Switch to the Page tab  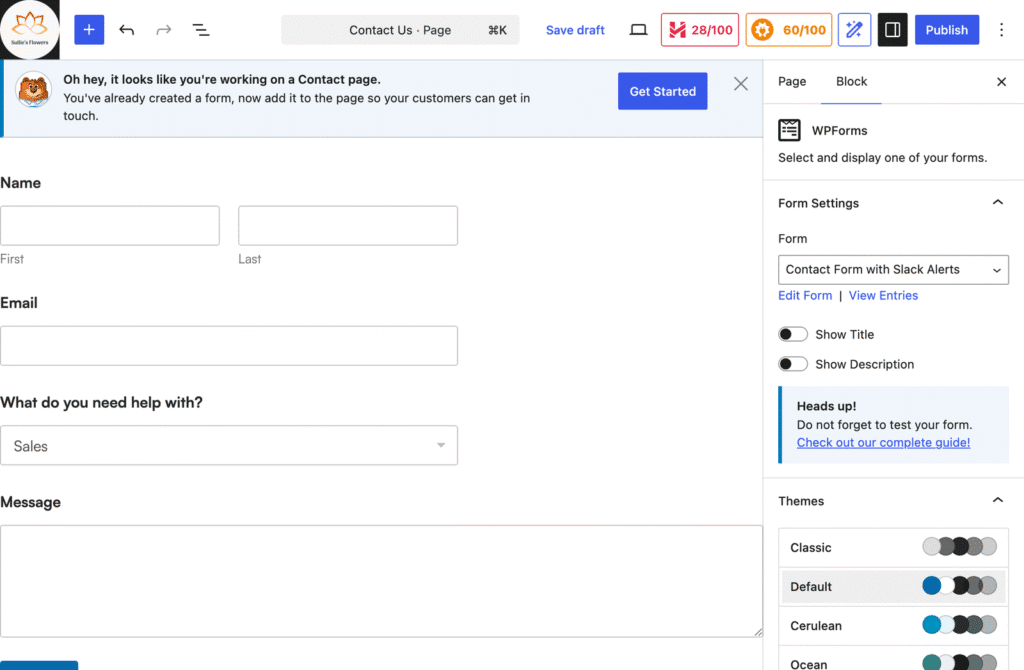tap(792, 82)
